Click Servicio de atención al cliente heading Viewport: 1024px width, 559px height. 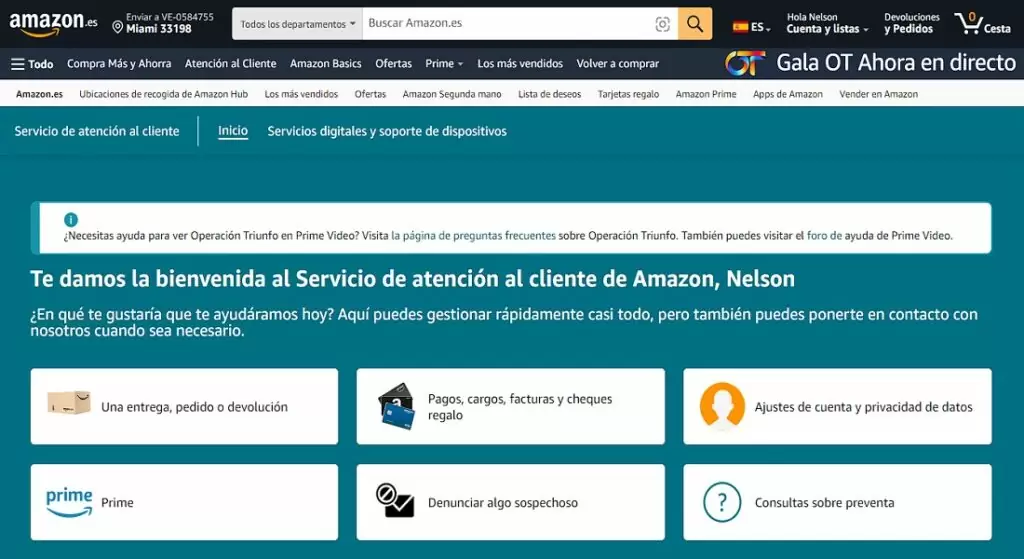pos(97,131)
